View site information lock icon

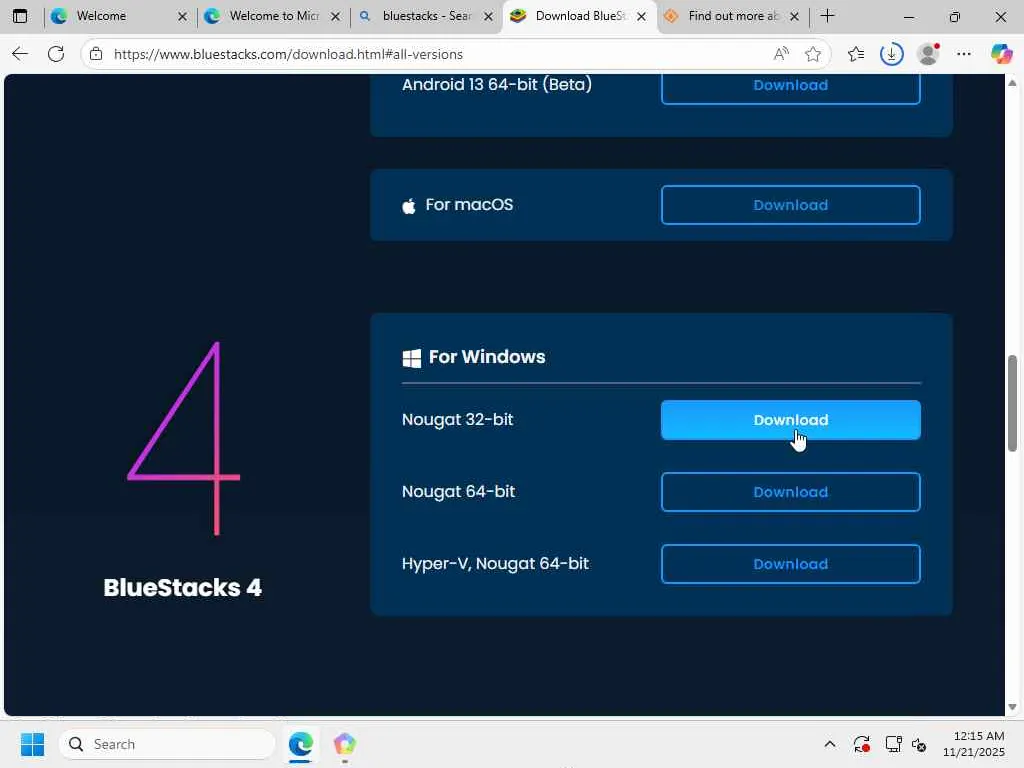coord(96,54)
